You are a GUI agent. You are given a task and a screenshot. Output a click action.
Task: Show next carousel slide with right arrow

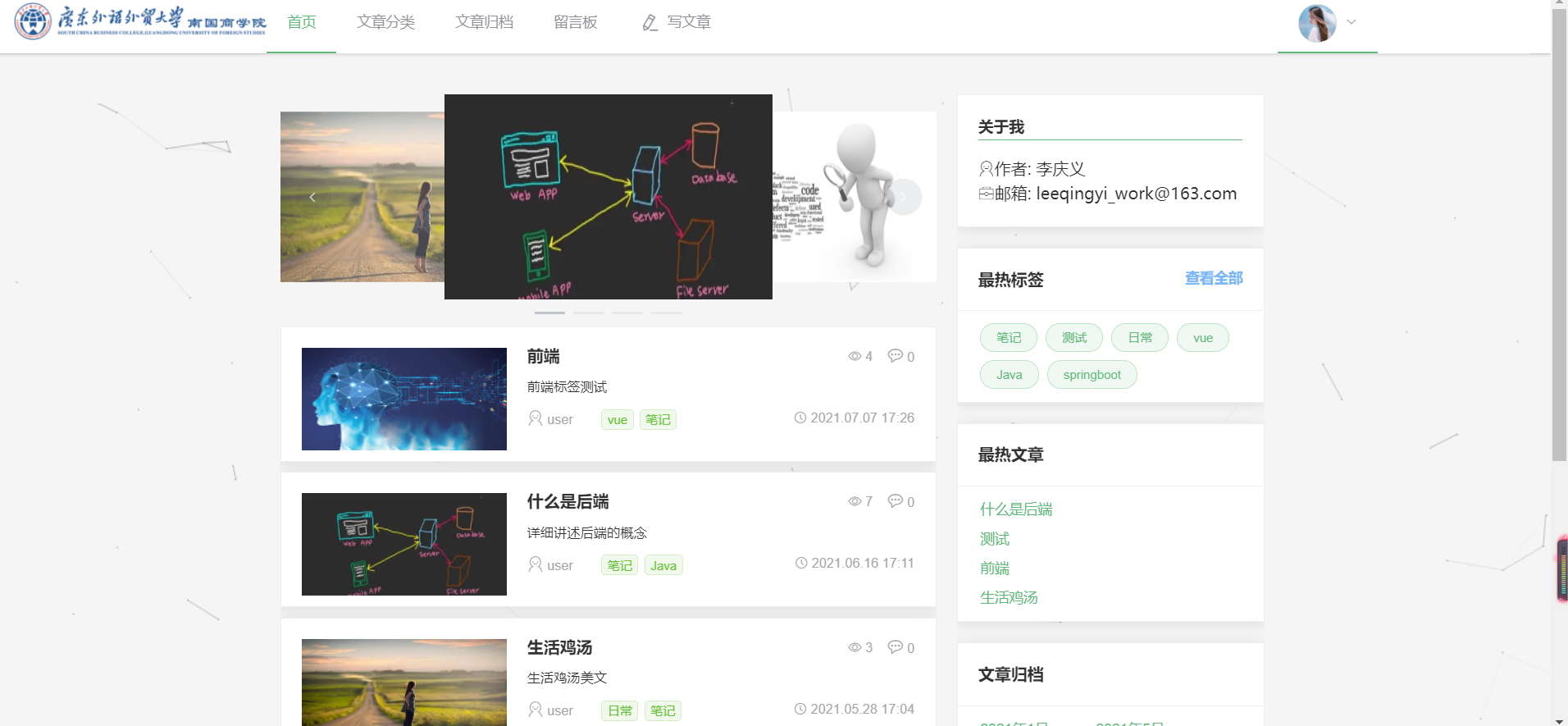tap(904, 197)
